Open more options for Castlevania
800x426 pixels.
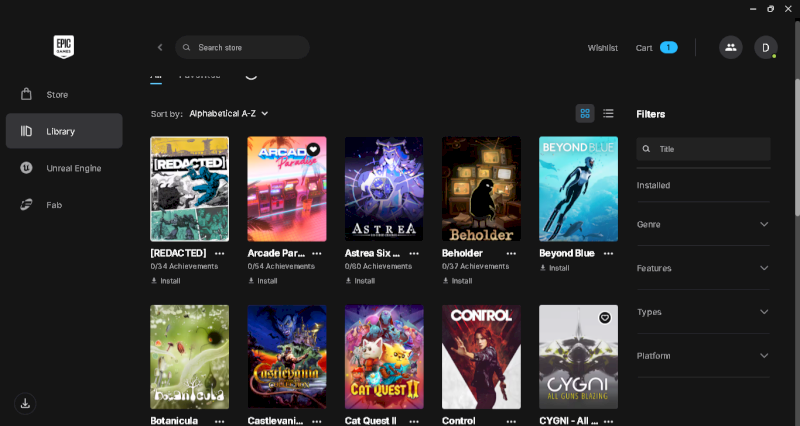(317, 421)
